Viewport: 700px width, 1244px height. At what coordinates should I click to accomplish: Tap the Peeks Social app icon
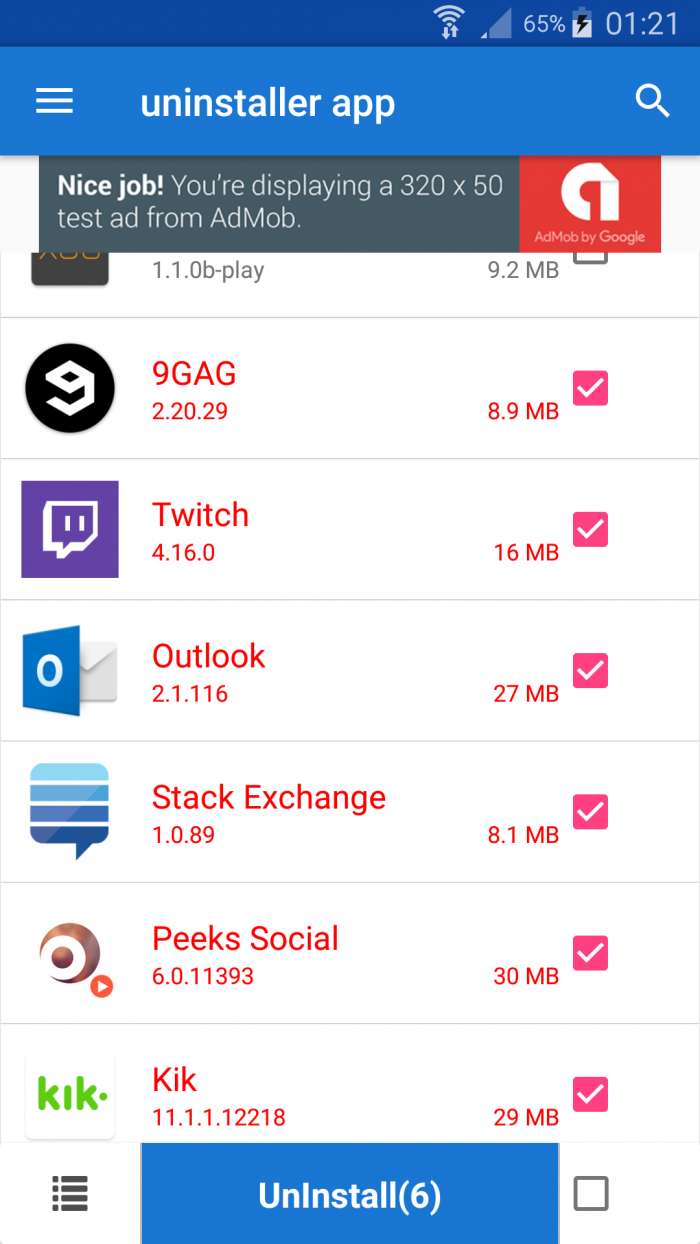pyautogui.click(x=70, y=953)
